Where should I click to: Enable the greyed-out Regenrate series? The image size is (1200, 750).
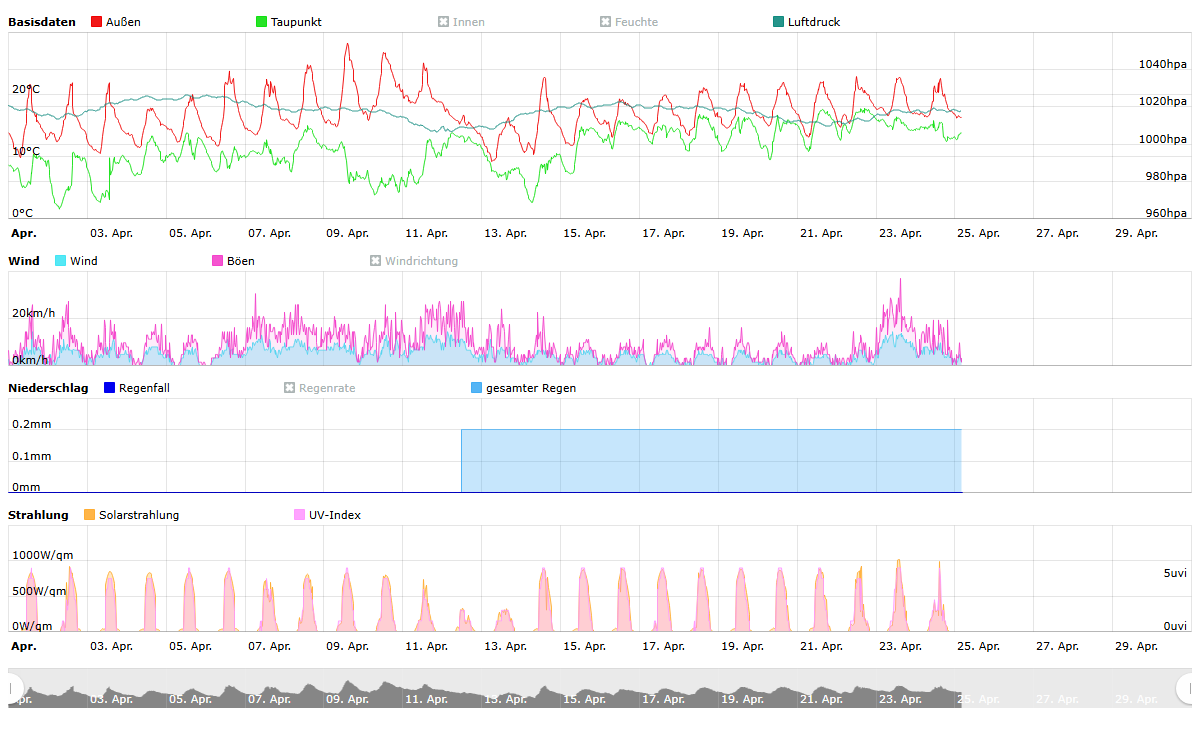(x=319, y=388)
